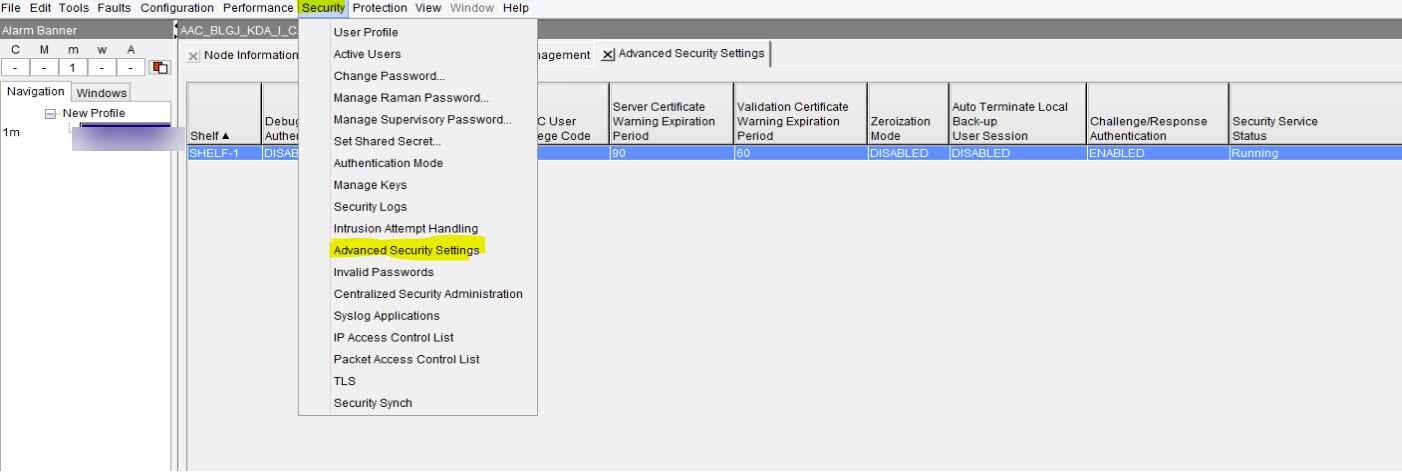
Task: Open Advanced Security Settings menu entry
Action: [x=406, y=250]
